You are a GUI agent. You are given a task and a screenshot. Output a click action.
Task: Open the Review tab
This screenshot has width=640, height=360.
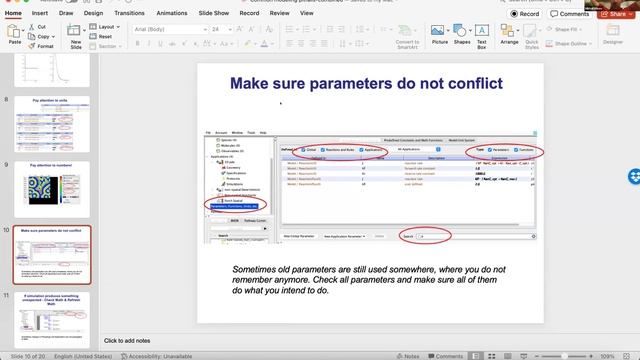tap(279, 13)
